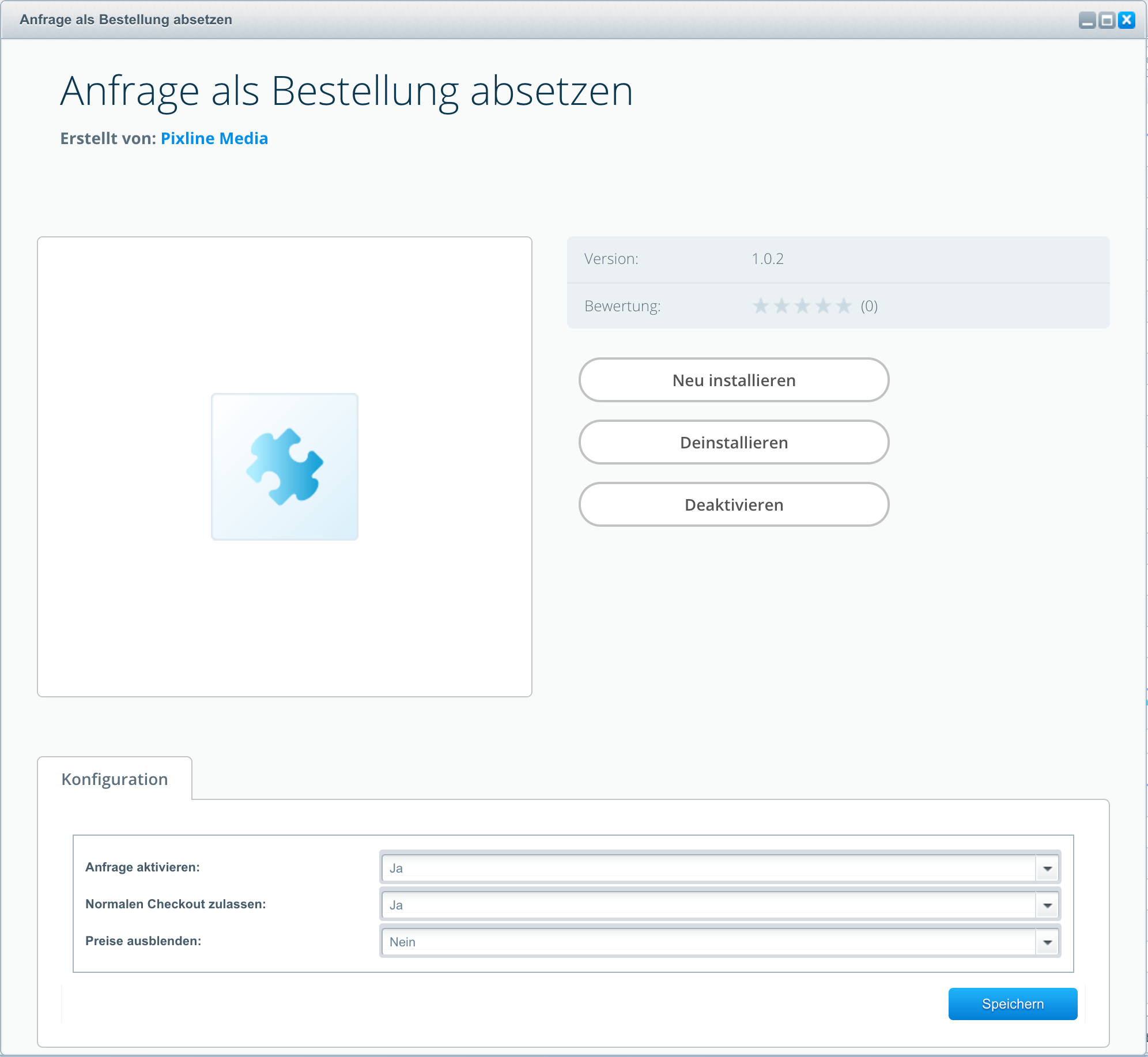Click the Bewertung count (0)
The image size is (1148, 1057).
pos(869,306)
